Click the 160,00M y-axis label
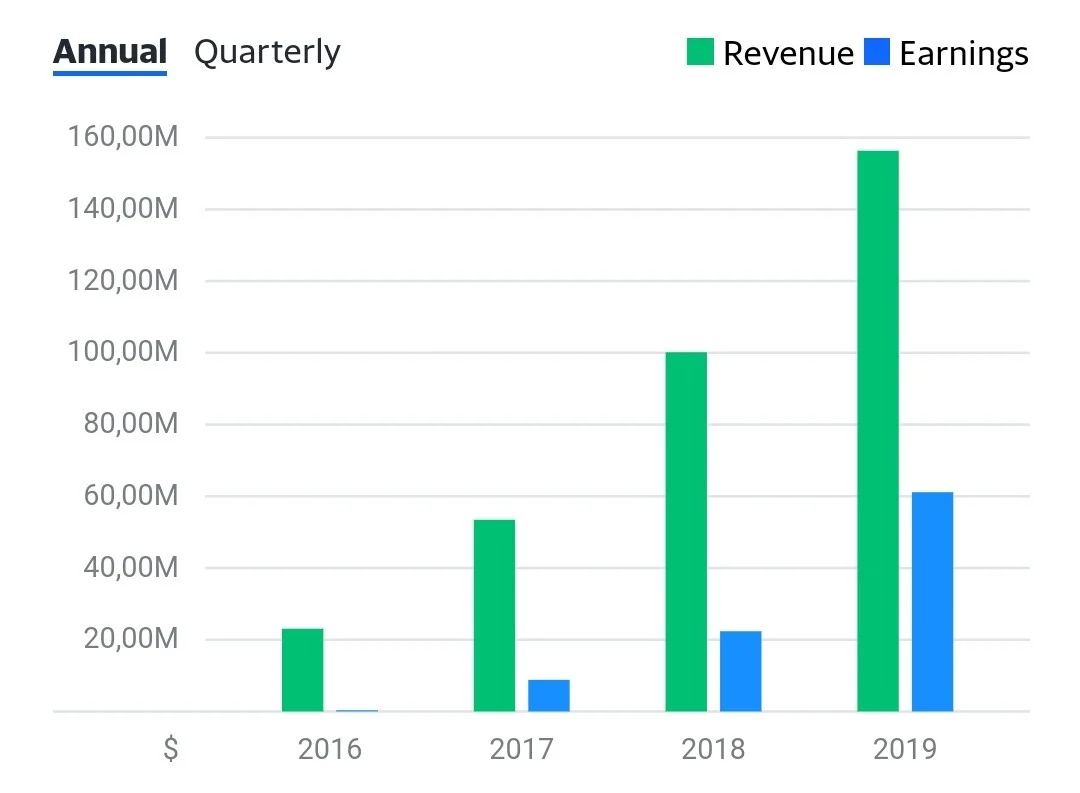The image size is (1080, 793). coord(123,136)
